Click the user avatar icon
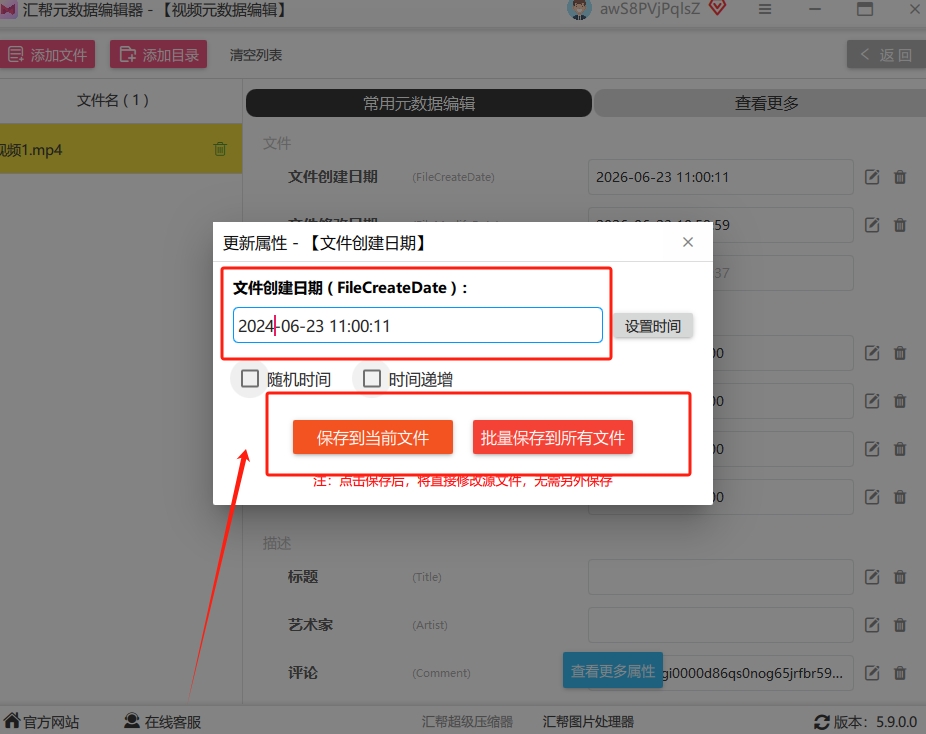This screenshot has width=926, height=734. click(x=579, y=9)
